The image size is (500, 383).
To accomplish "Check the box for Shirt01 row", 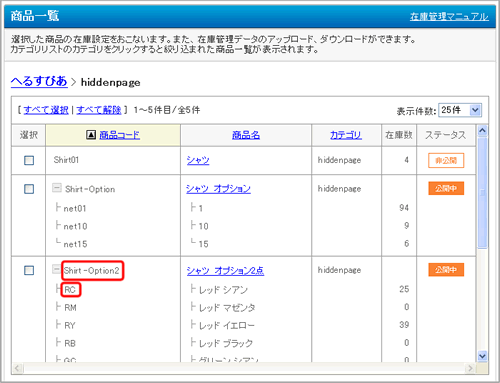I will 29,160.
